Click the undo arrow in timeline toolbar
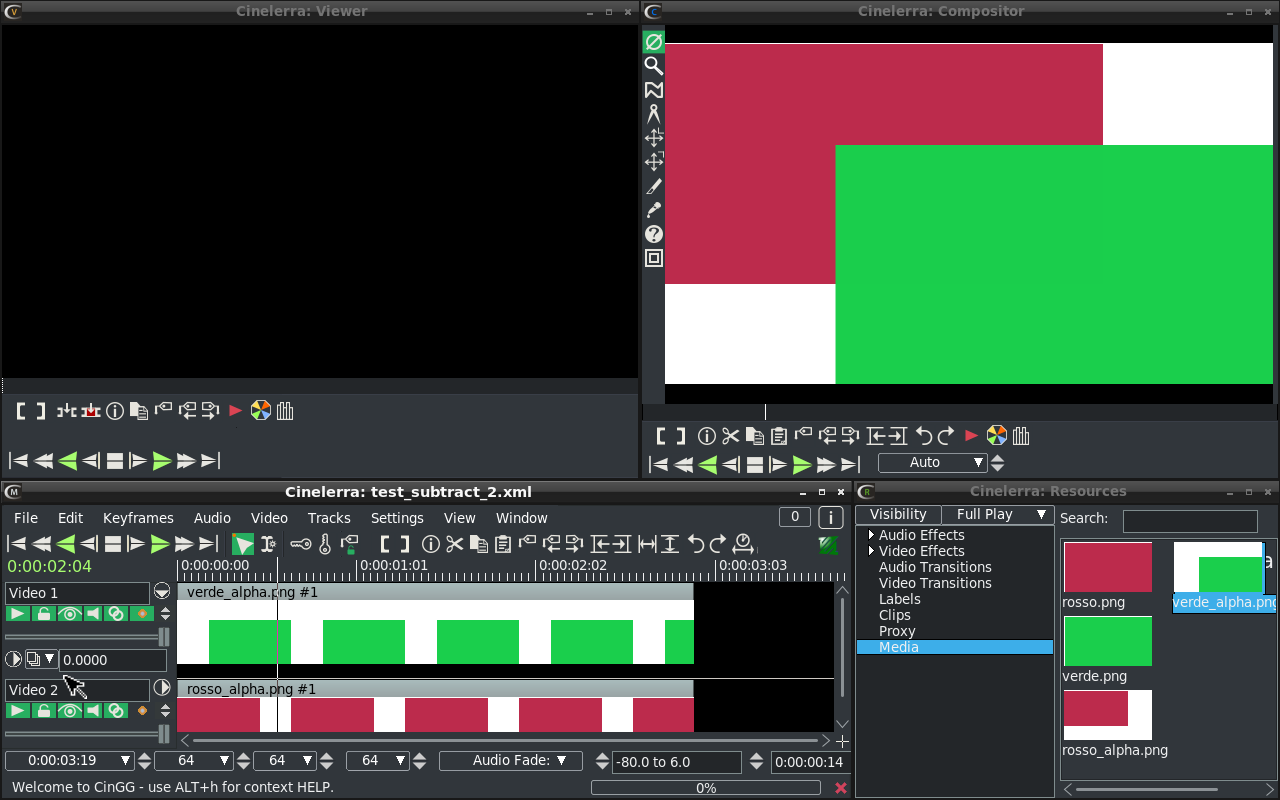1280x800 pixels. [x=695, y=544]
